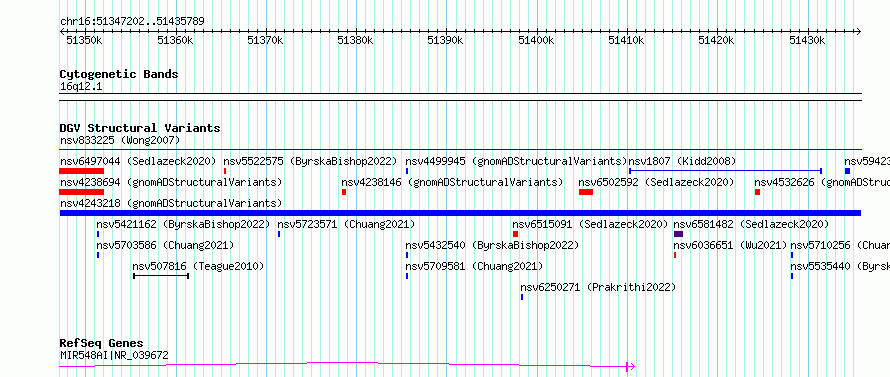Click the nsv5710256 variant label
The width and height of the screenshot is (890, 377).
[840, 245]
